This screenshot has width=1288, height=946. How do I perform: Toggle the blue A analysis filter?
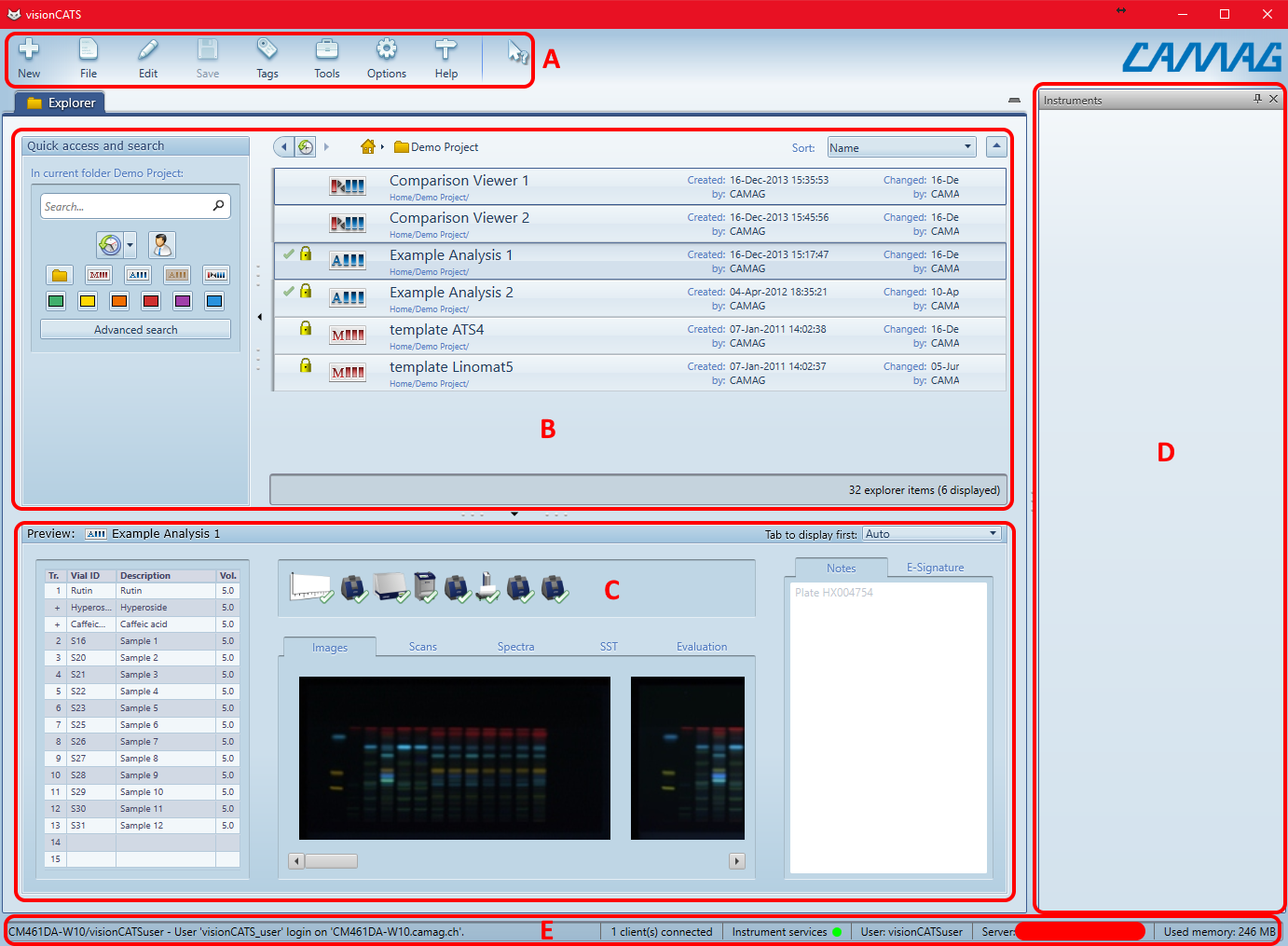[138, 275]
